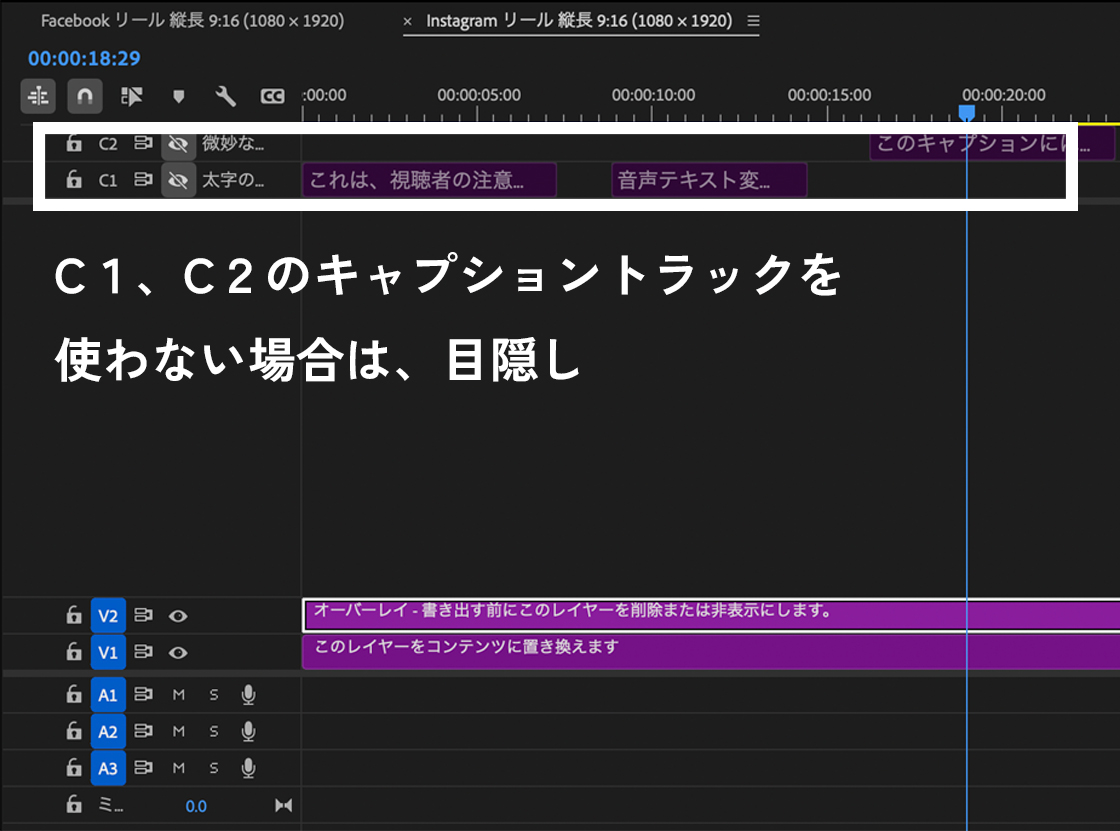
Task: Solo audio track A2
Action: [213, 732]
